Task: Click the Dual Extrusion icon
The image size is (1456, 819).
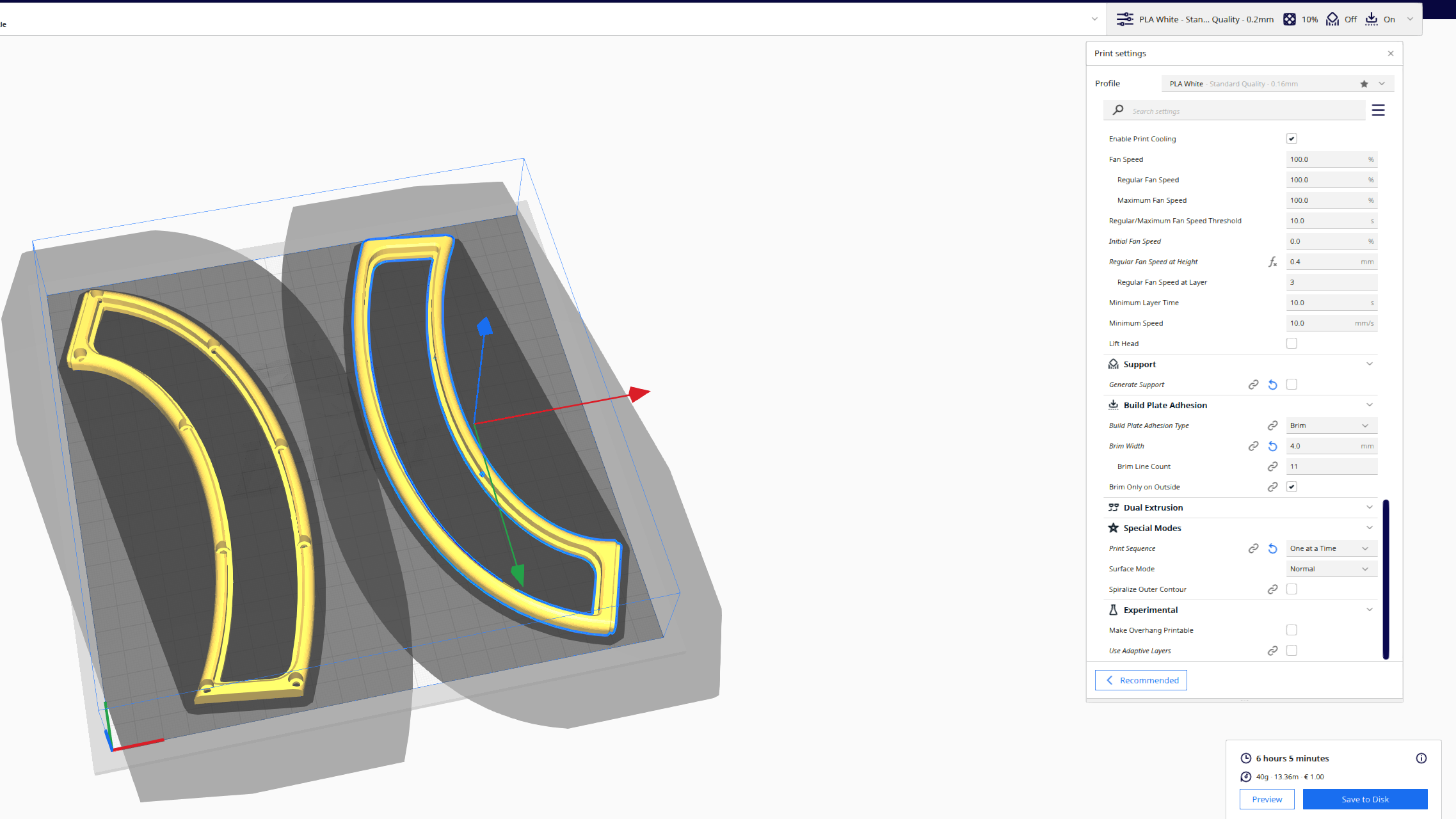Action: point(1113,507)
